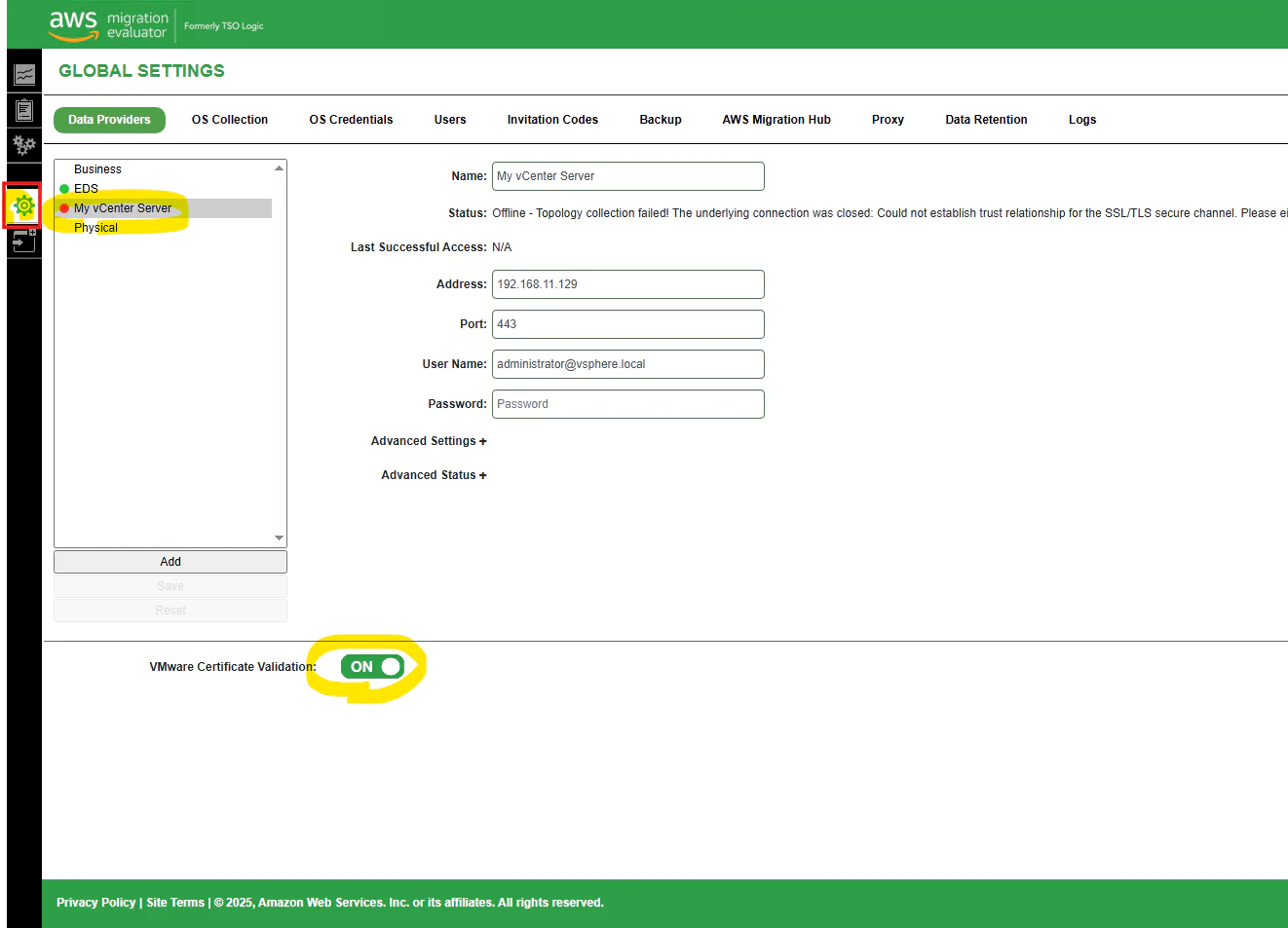Image resolution: width=1288 pixels, height=928 pixels.
Task: Click the GLOBAL SETTINGS heading
Action: coord(141,71)
